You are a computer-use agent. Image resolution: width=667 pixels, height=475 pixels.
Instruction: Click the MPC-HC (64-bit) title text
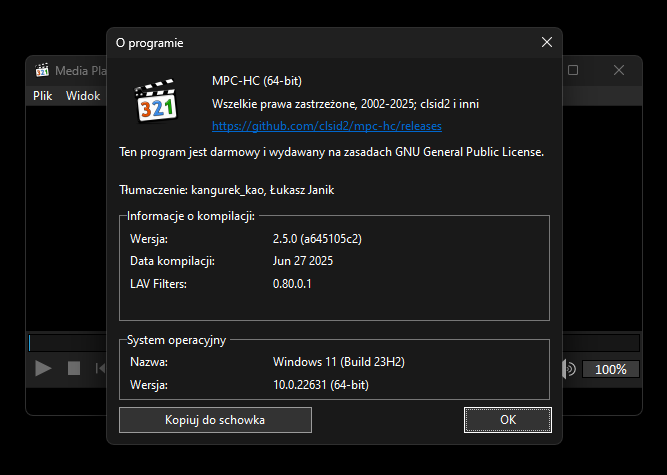[257, 81]
